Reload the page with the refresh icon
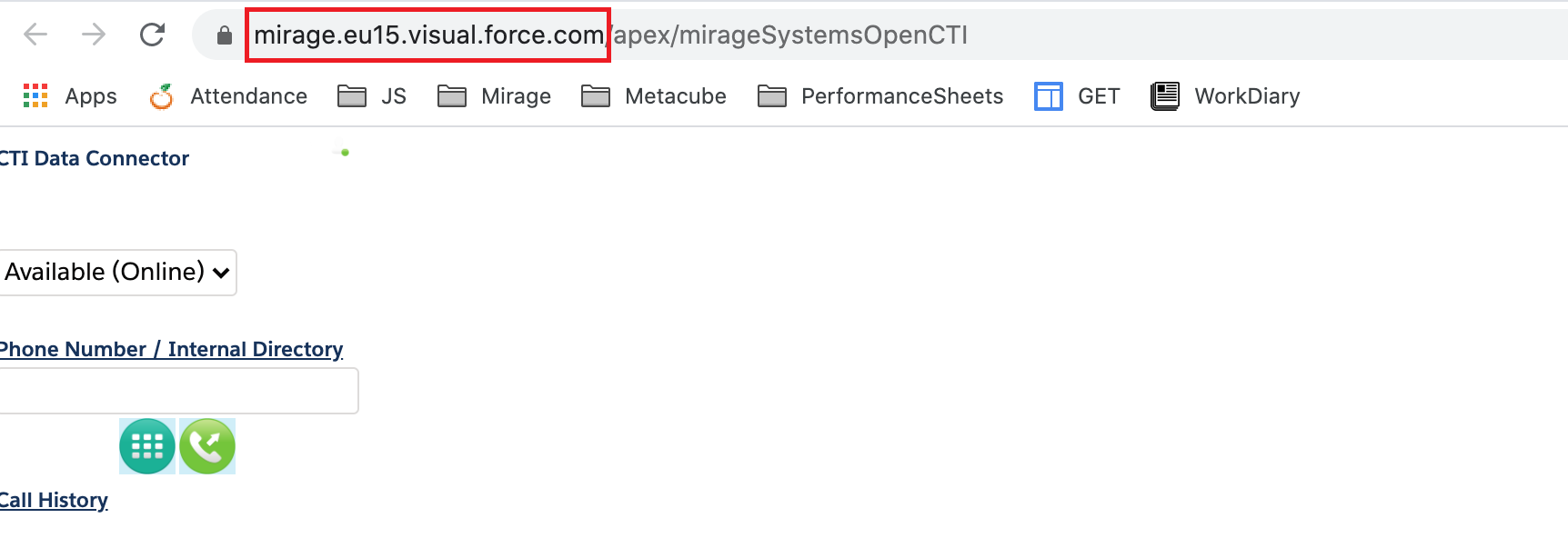Image resolution: width=1568 pixels, height=548 pixels. tap(152, 35)
